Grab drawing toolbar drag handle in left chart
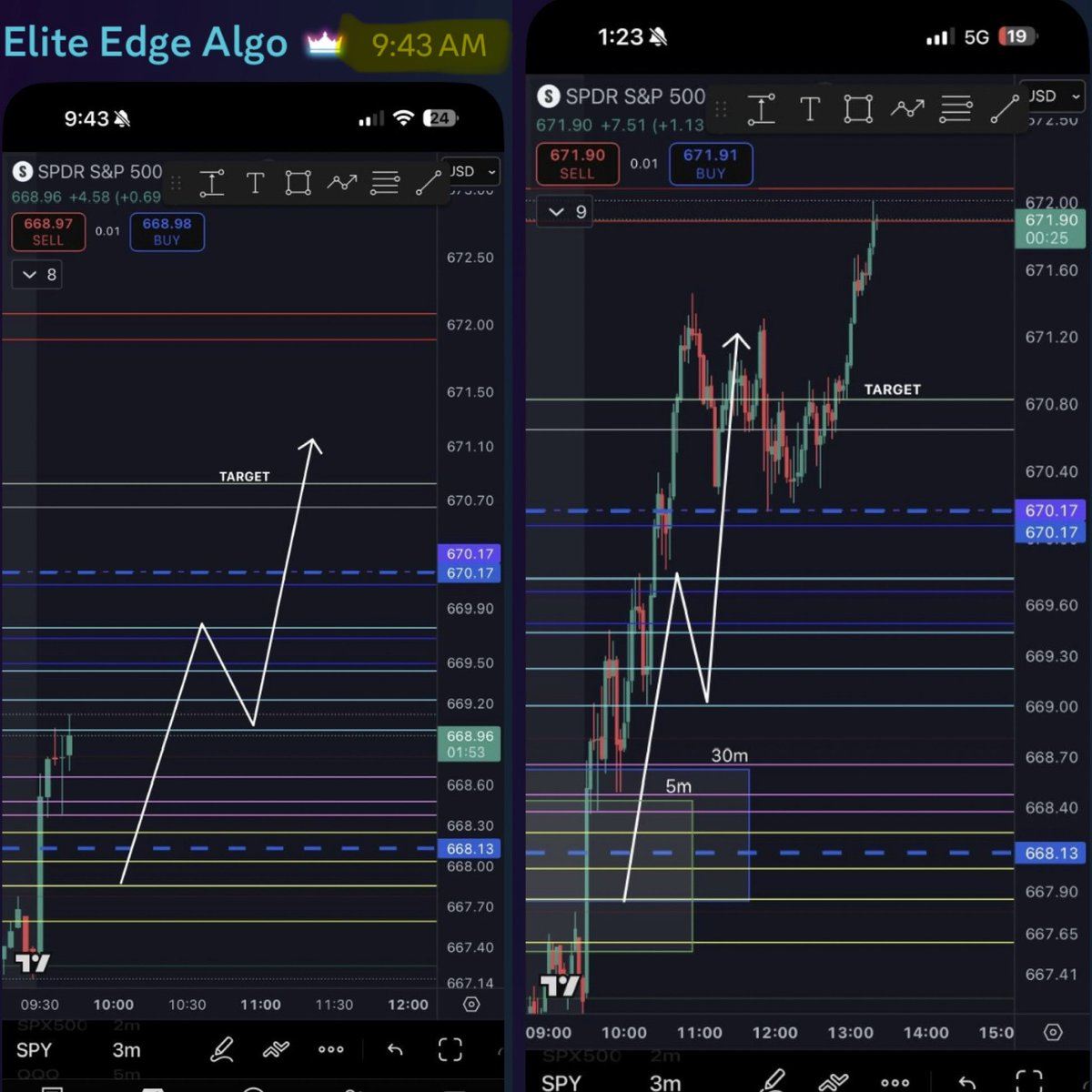This screenshot has width=1092, height=1092. pos(177,183)
